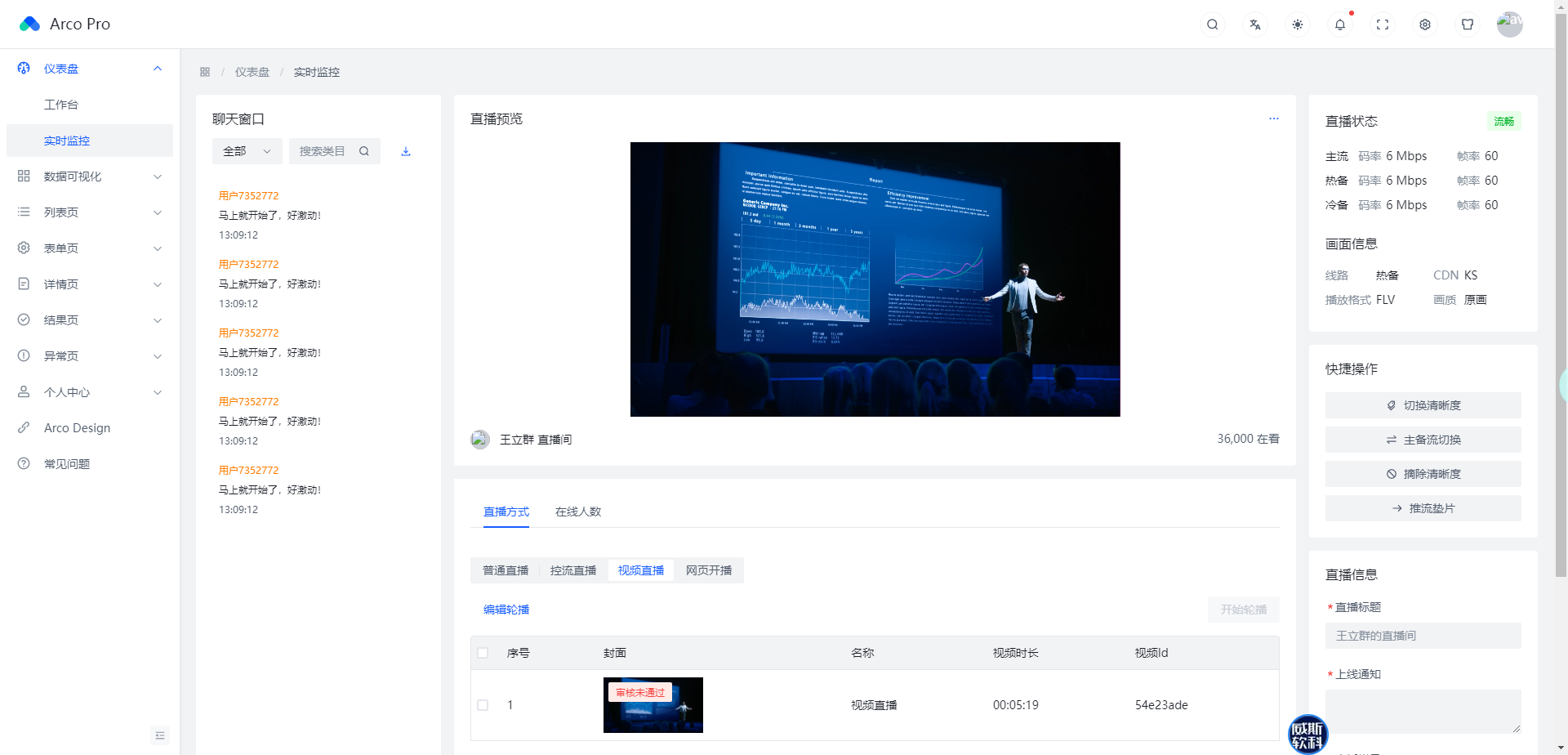
Task: Open page settings gear icon
Action: [1425, 25]
